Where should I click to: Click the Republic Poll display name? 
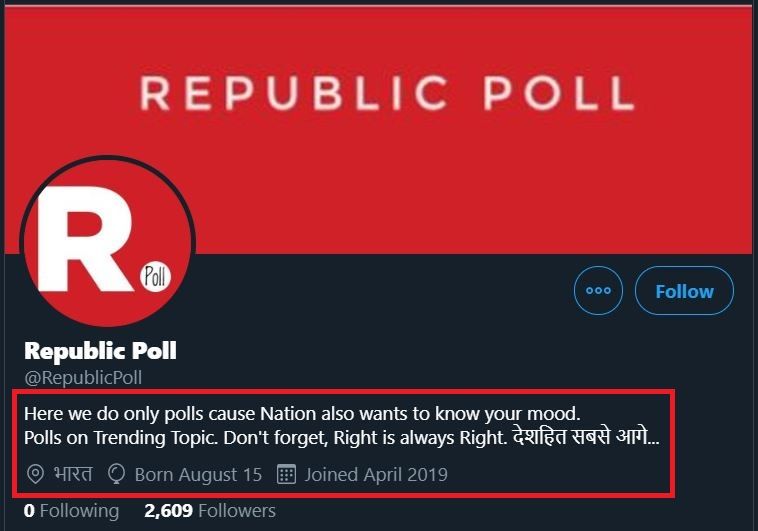(x=100, y=351)
